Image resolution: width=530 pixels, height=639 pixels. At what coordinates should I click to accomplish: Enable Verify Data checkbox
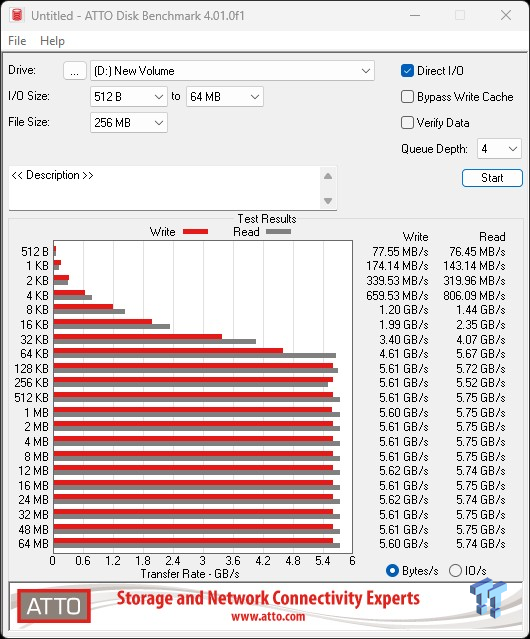point(407,123)
